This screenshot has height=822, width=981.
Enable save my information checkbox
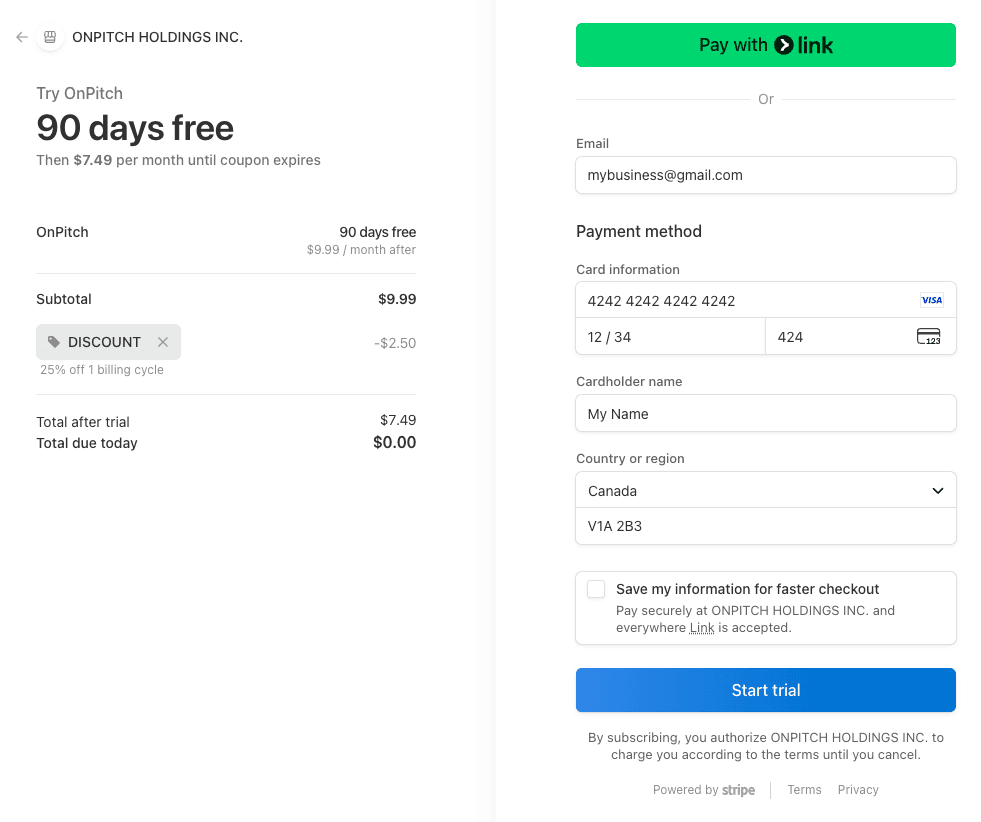point(596,589)
